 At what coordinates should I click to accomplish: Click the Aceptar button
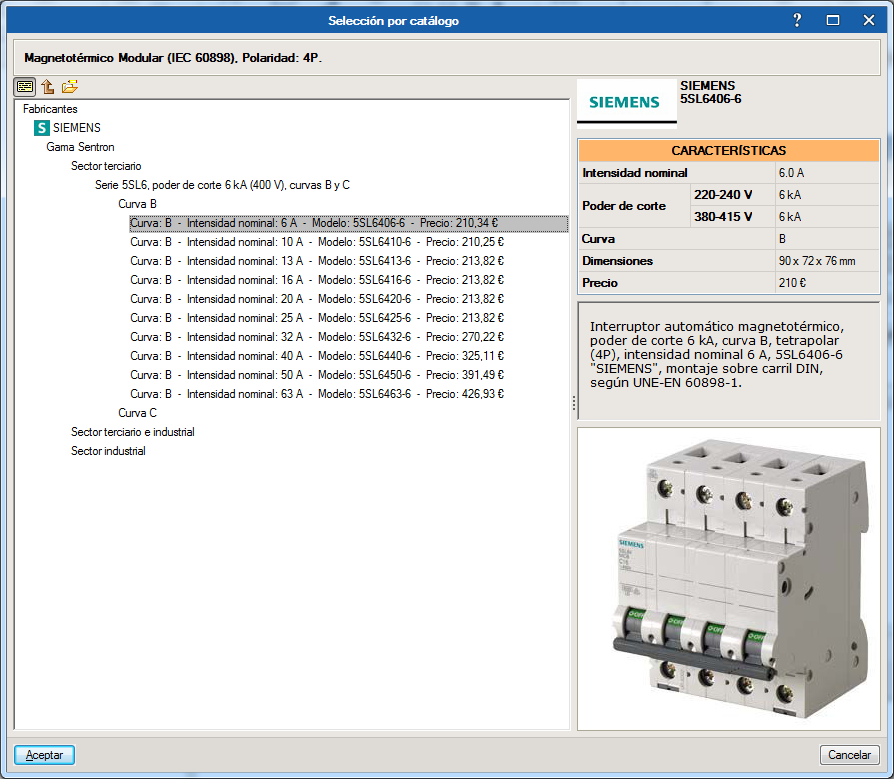pos(44,754)
